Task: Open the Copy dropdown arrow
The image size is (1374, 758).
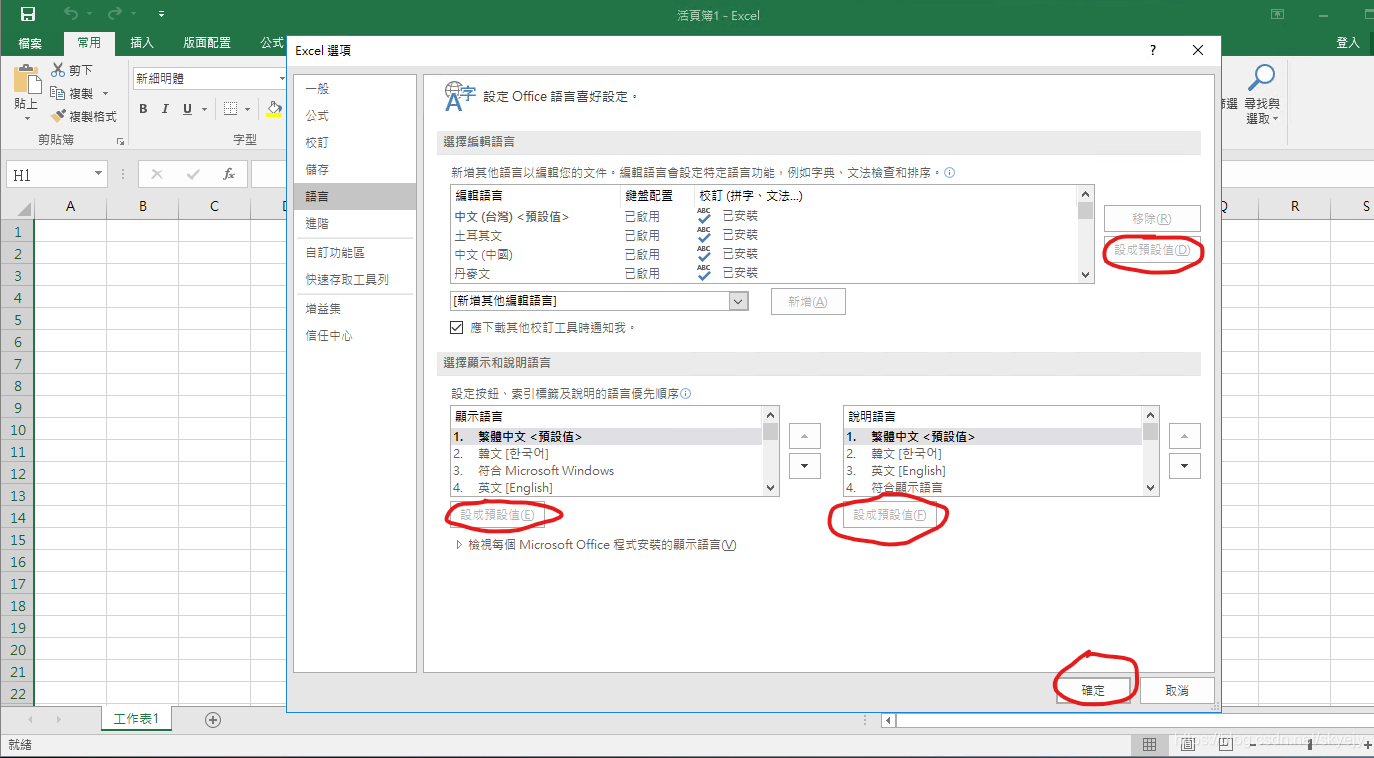Action: tap(105, 94)
